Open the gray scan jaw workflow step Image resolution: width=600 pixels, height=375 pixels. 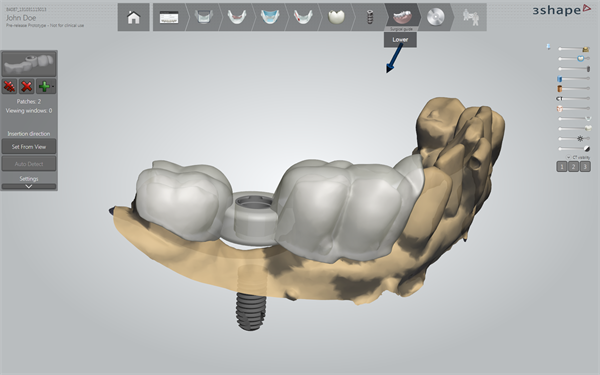click(x=204, y=17)
